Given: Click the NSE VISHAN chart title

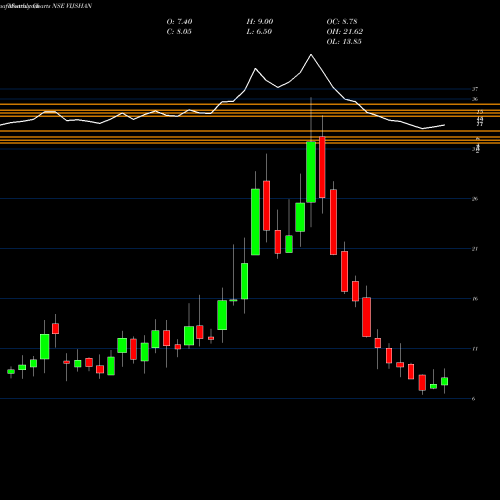Looking at the screenshot, I should point(72,6).
